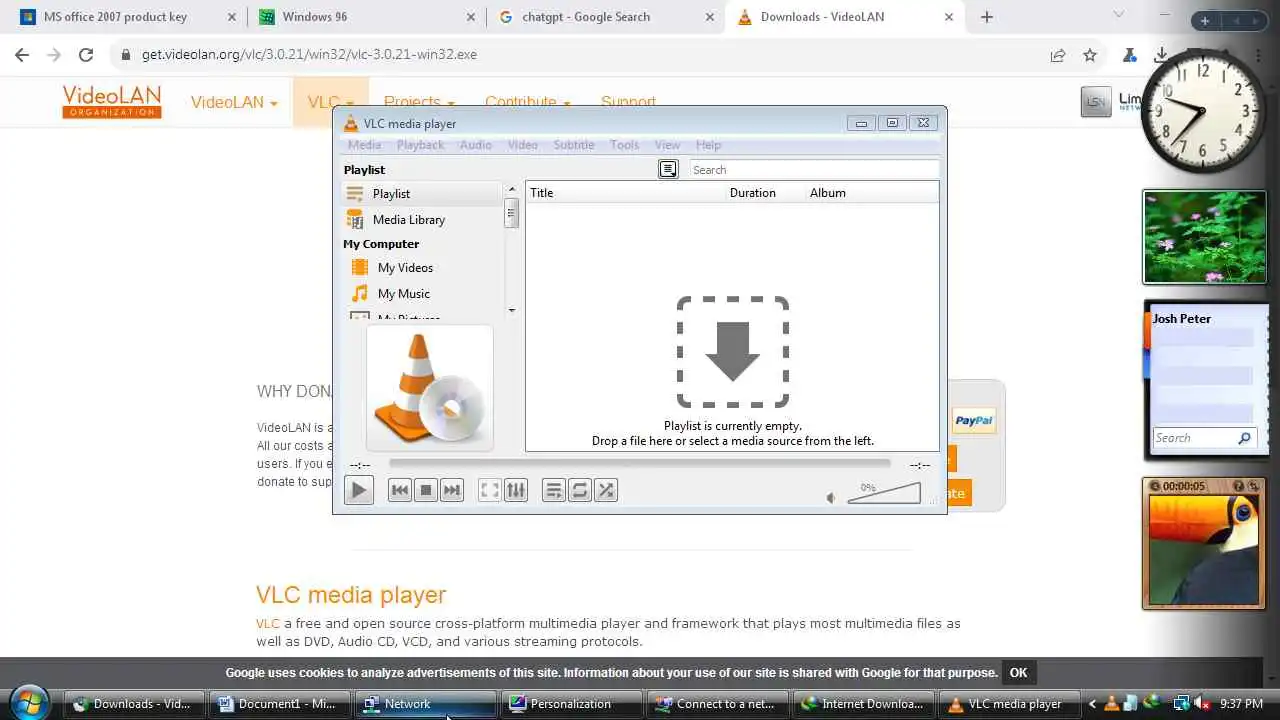This screenshot has height=720, width=1280.
Task: Change VLC playlist view mode icon
Action: click(x=668, y=169)
